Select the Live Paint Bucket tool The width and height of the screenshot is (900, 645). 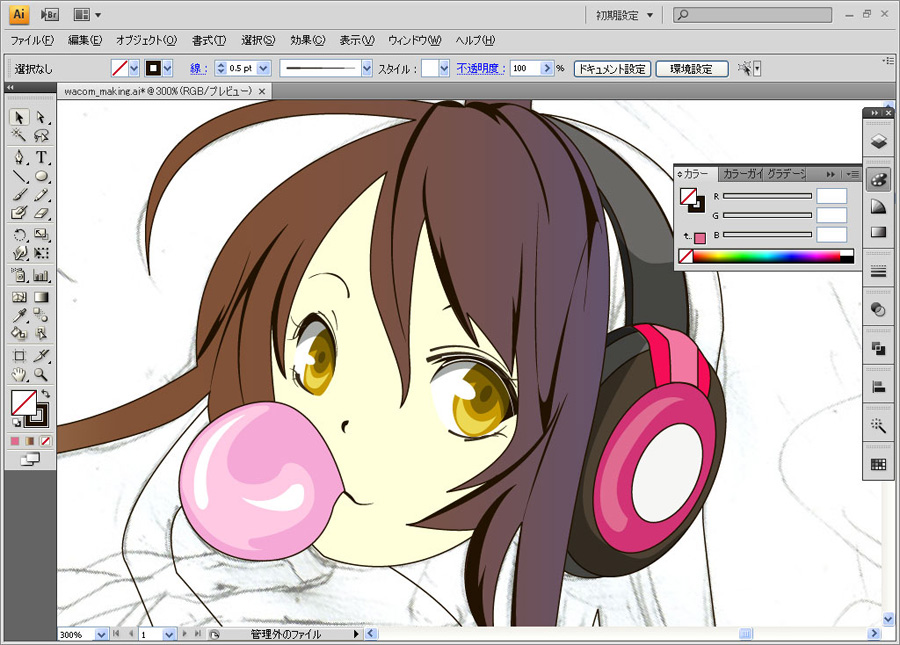coord(19,333)
